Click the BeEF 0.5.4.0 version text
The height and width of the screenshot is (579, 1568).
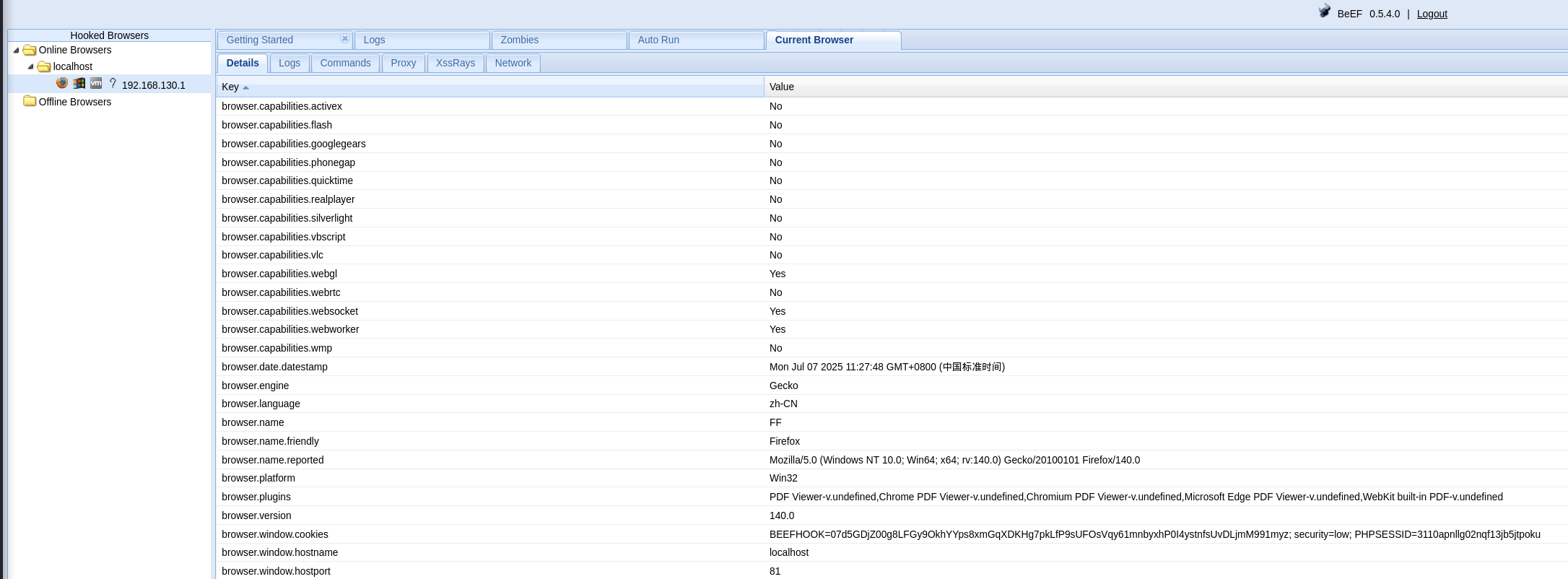tap(1369, 14)
